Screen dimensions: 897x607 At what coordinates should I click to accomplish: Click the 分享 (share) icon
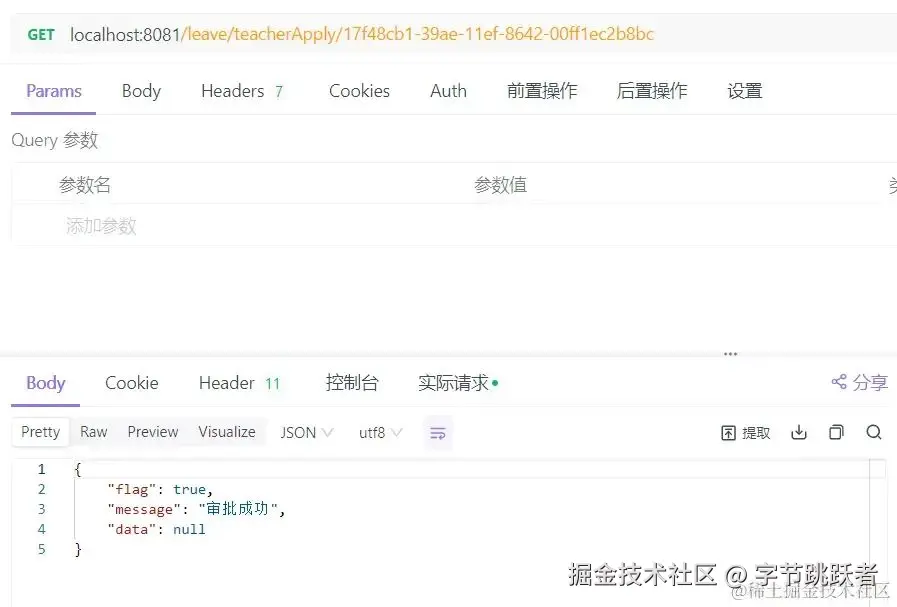857,382
